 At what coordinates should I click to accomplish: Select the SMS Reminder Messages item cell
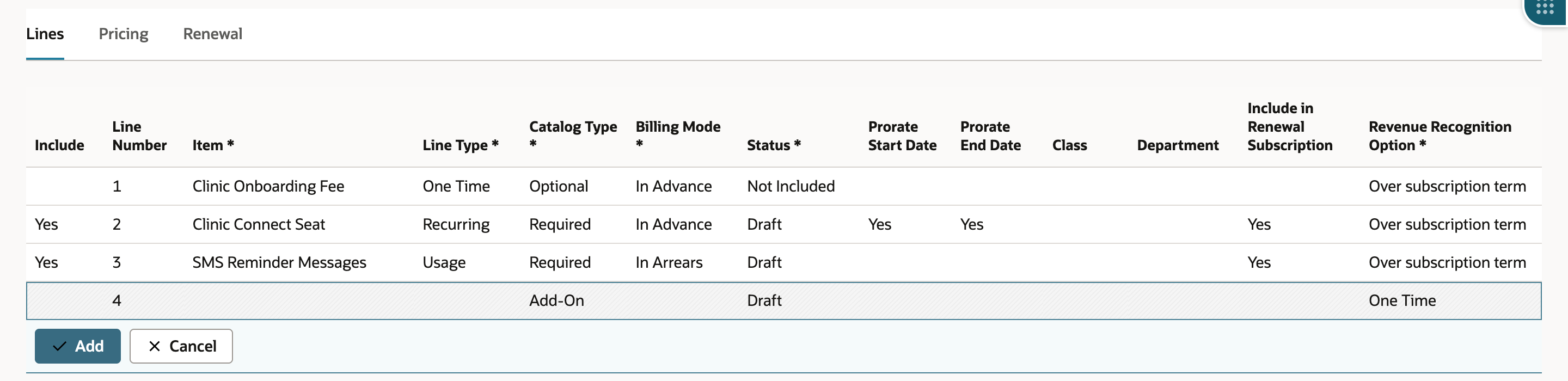(x=279, y=262)
